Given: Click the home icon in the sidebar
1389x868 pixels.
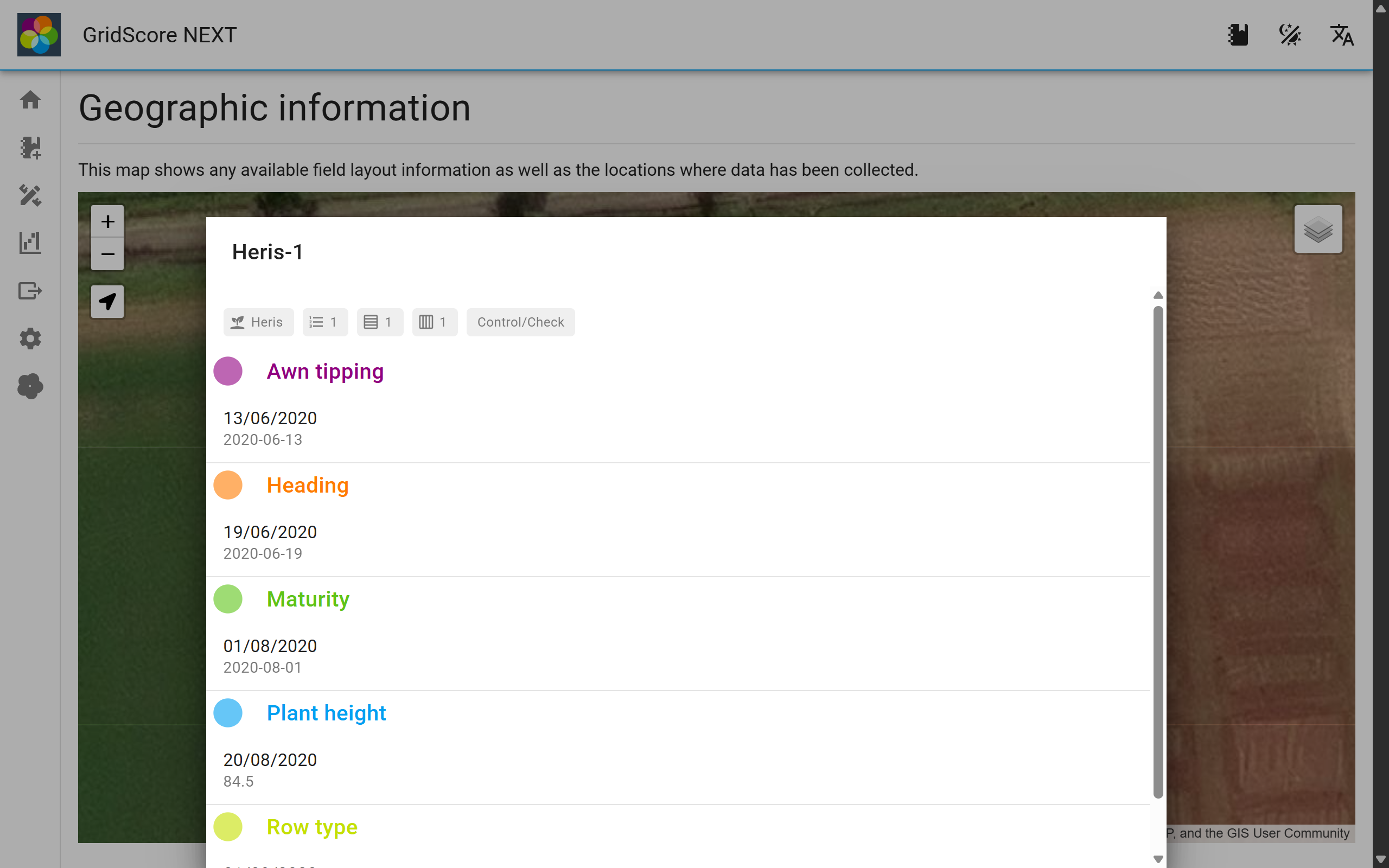Looking at the screenshot, I should (30, 100).
